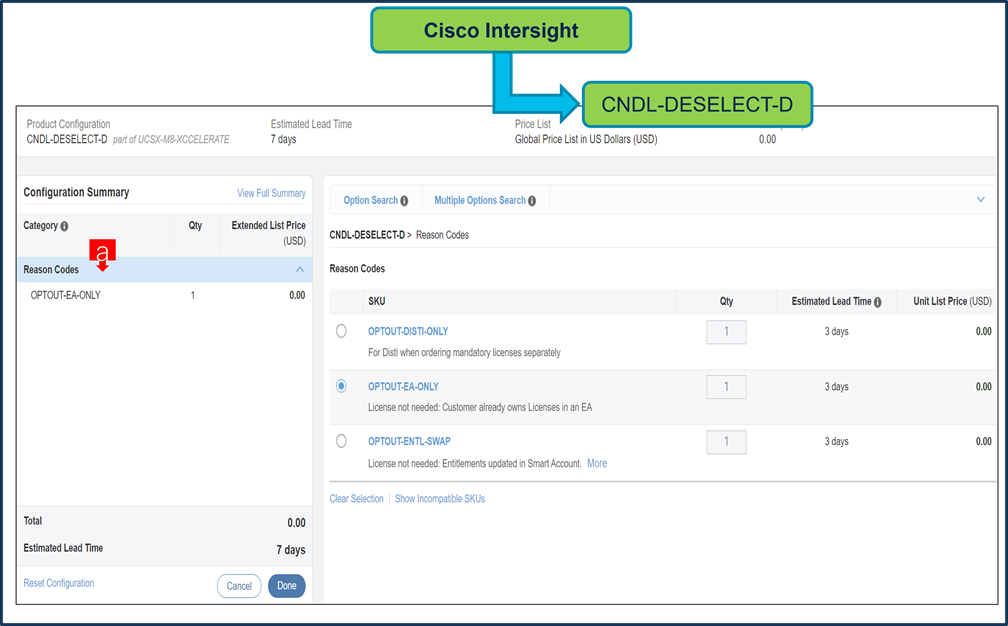This screenshot has width=1008, height=626.
Task: Click the '7 days' value under Estimated Lead Time header
Action: click(x=284, y=139)
